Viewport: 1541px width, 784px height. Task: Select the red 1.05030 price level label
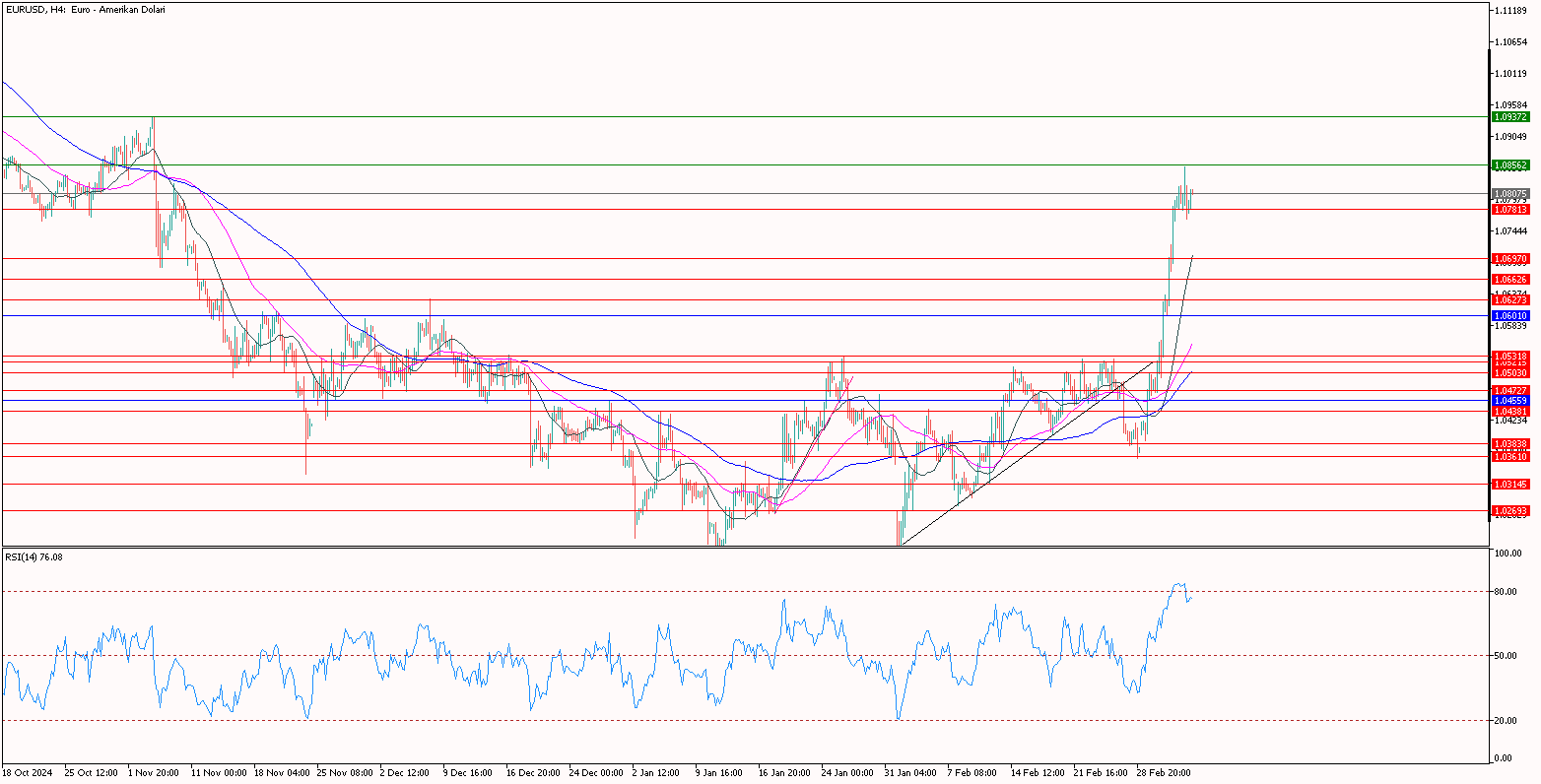pos(1510,373)
